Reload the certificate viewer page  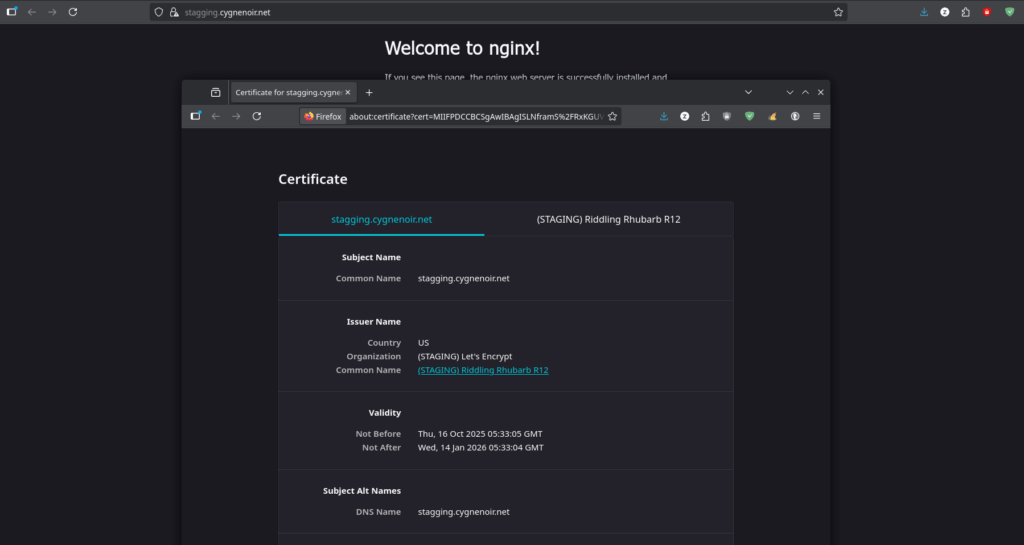point(257,116)
